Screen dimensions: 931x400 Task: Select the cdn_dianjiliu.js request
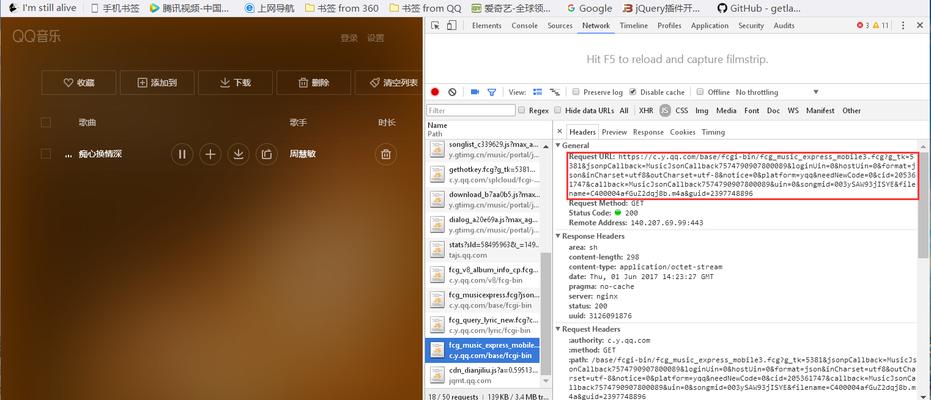(x=484, y=375)
